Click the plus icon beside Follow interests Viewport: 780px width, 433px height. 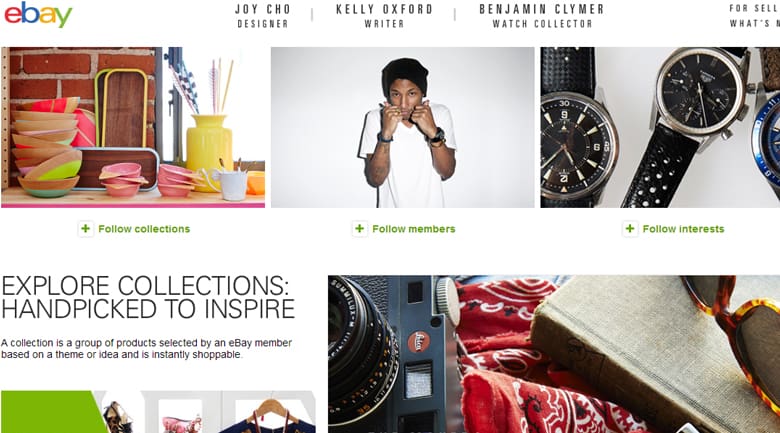tap(630, 229)
